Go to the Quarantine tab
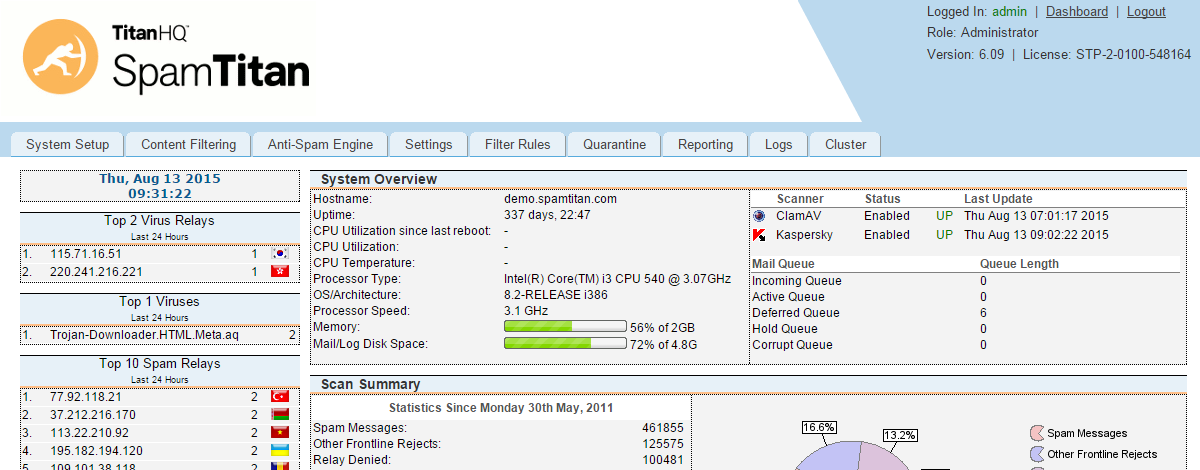Viewport: 1200px width, 470px height. (614, 145)
